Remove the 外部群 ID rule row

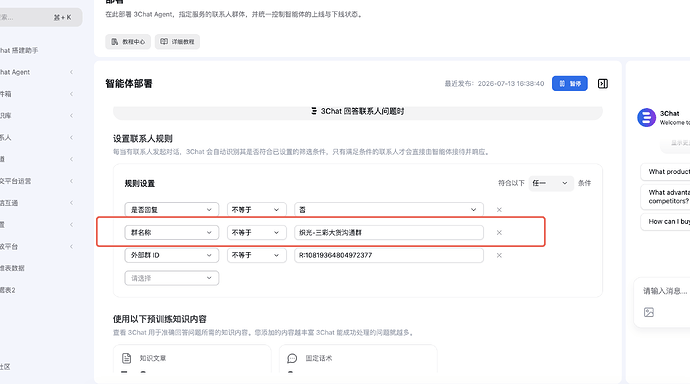(499, 255)
